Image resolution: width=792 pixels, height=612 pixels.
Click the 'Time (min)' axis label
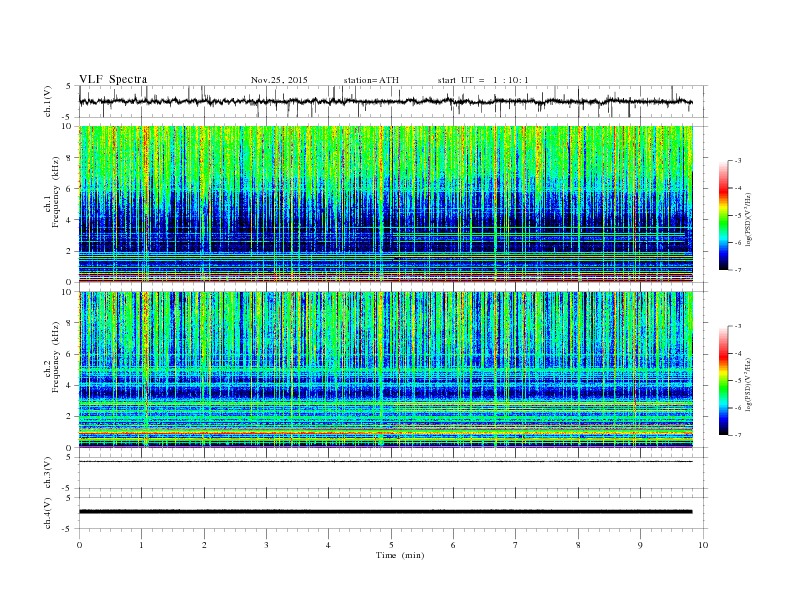tap(400, 555)
